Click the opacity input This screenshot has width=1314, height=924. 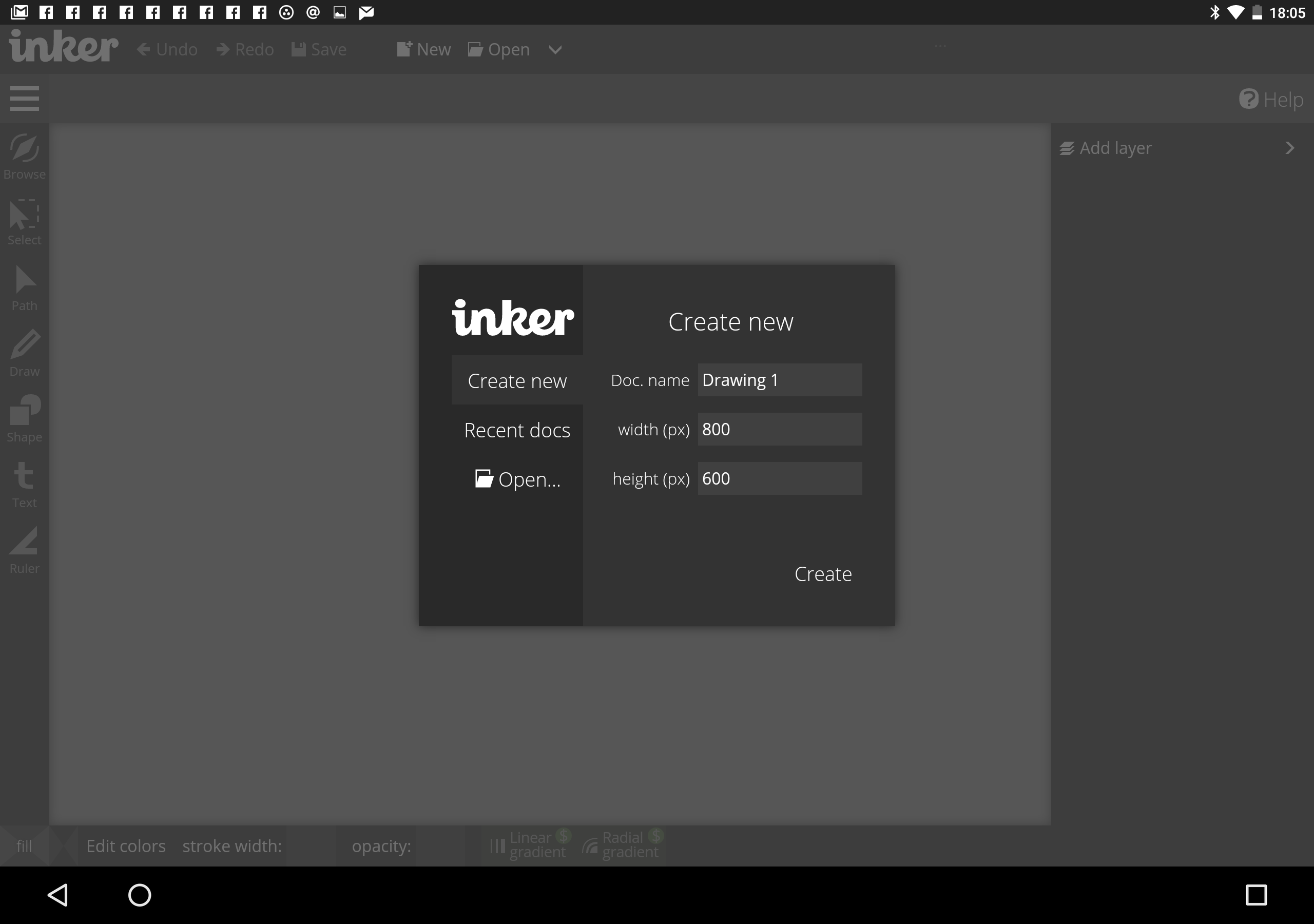[439, 846]
